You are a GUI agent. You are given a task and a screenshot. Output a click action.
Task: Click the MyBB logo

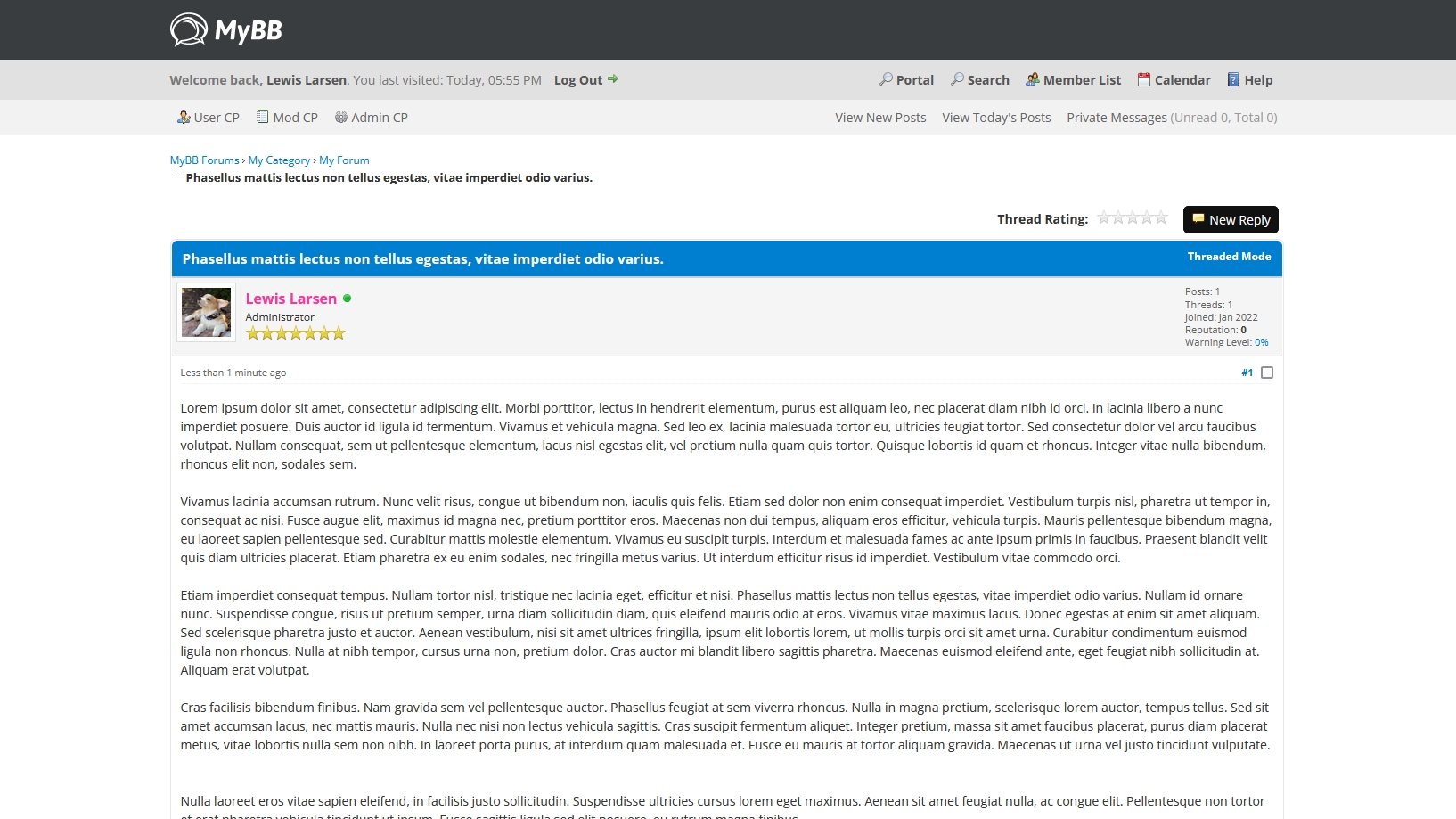226,29
